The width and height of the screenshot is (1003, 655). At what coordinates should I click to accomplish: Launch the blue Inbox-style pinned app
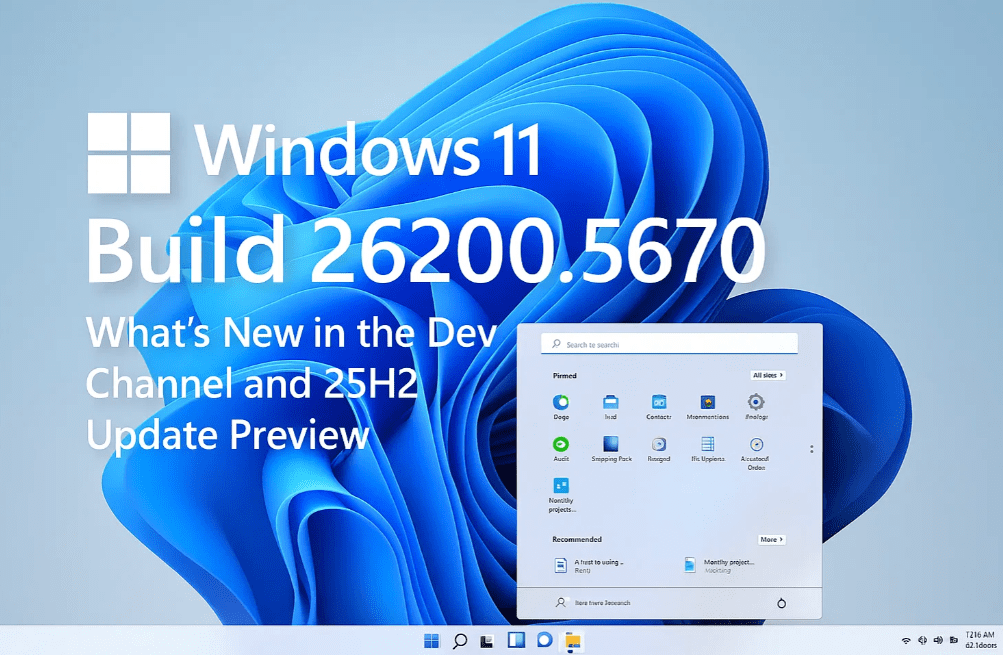[610, 405]
